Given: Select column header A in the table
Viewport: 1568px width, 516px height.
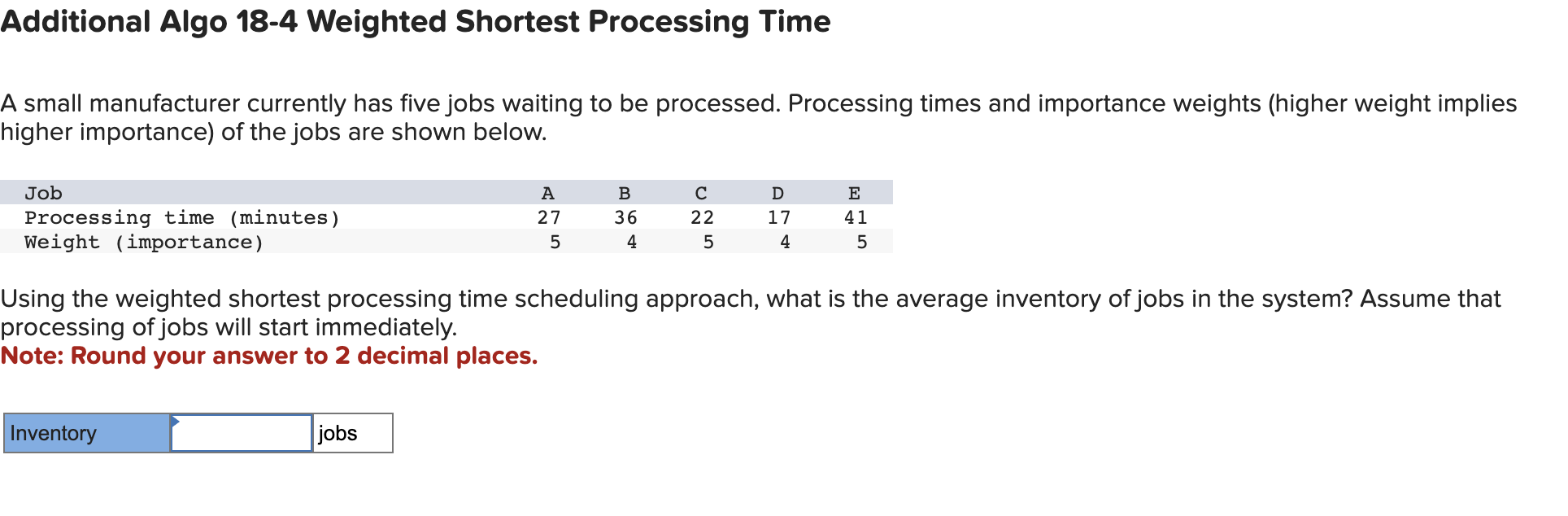Looking at the screenshot, I should click(548, 192).
